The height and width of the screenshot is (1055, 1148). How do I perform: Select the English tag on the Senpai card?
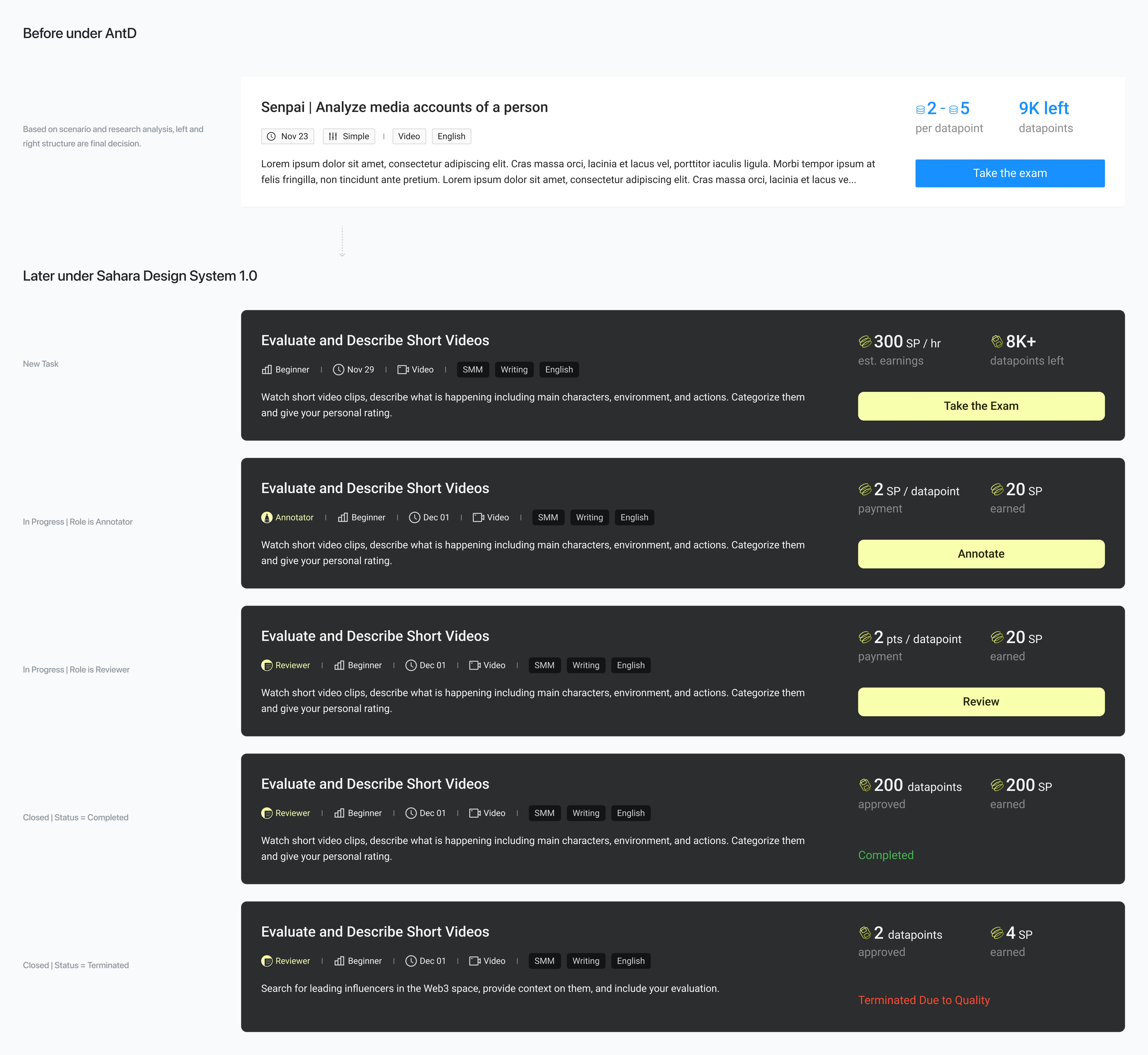[x=451, y=136]
